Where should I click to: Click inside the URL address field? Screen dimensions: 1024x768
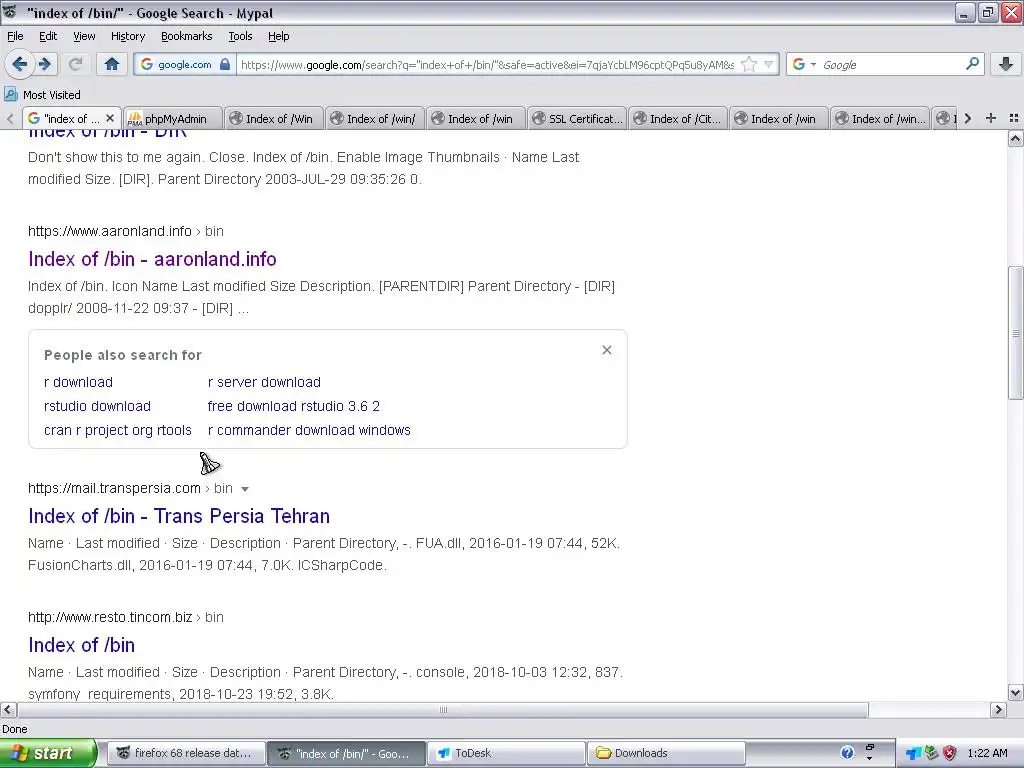click(487, 64)
